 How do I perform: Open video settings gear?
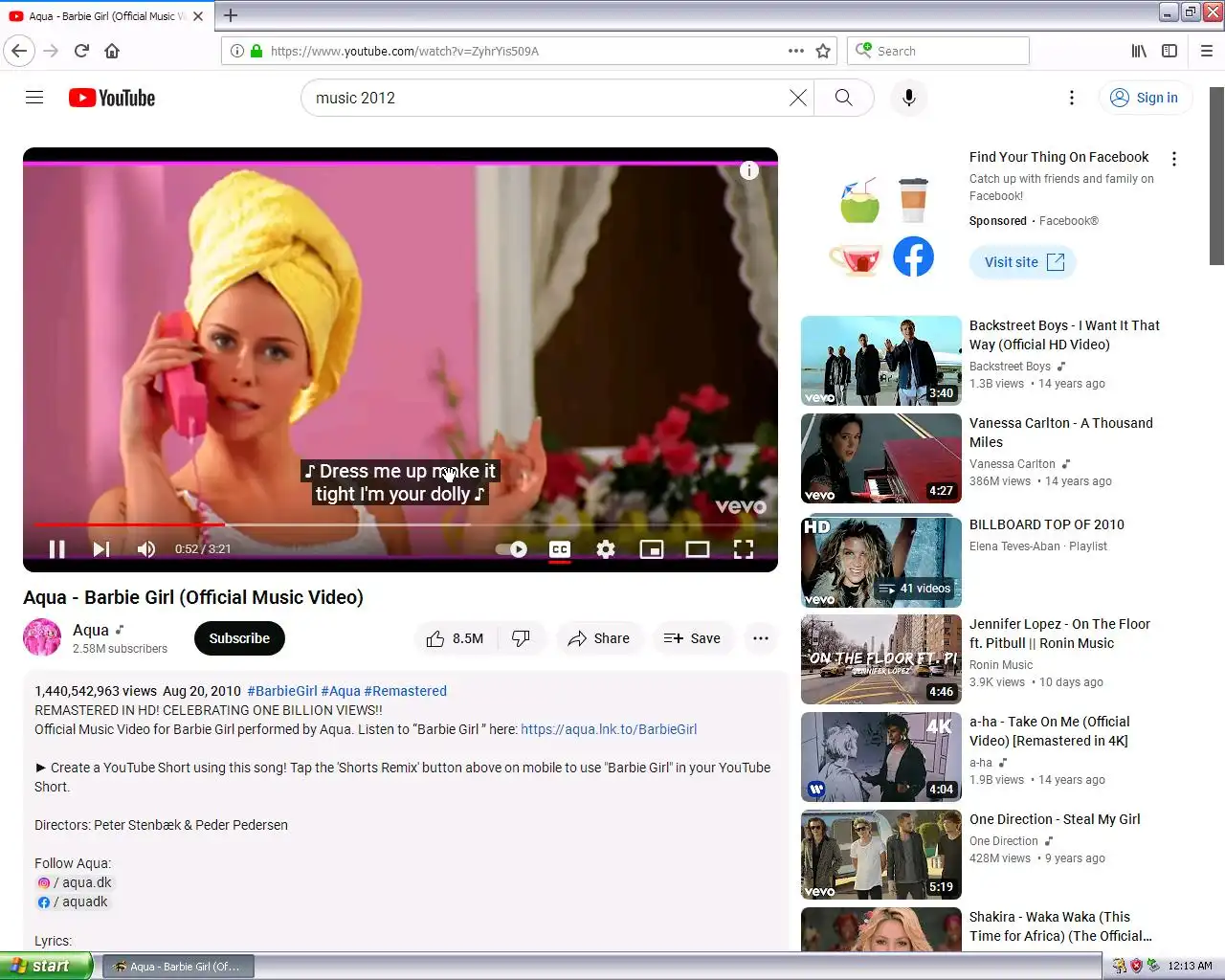tap(606, 549)
